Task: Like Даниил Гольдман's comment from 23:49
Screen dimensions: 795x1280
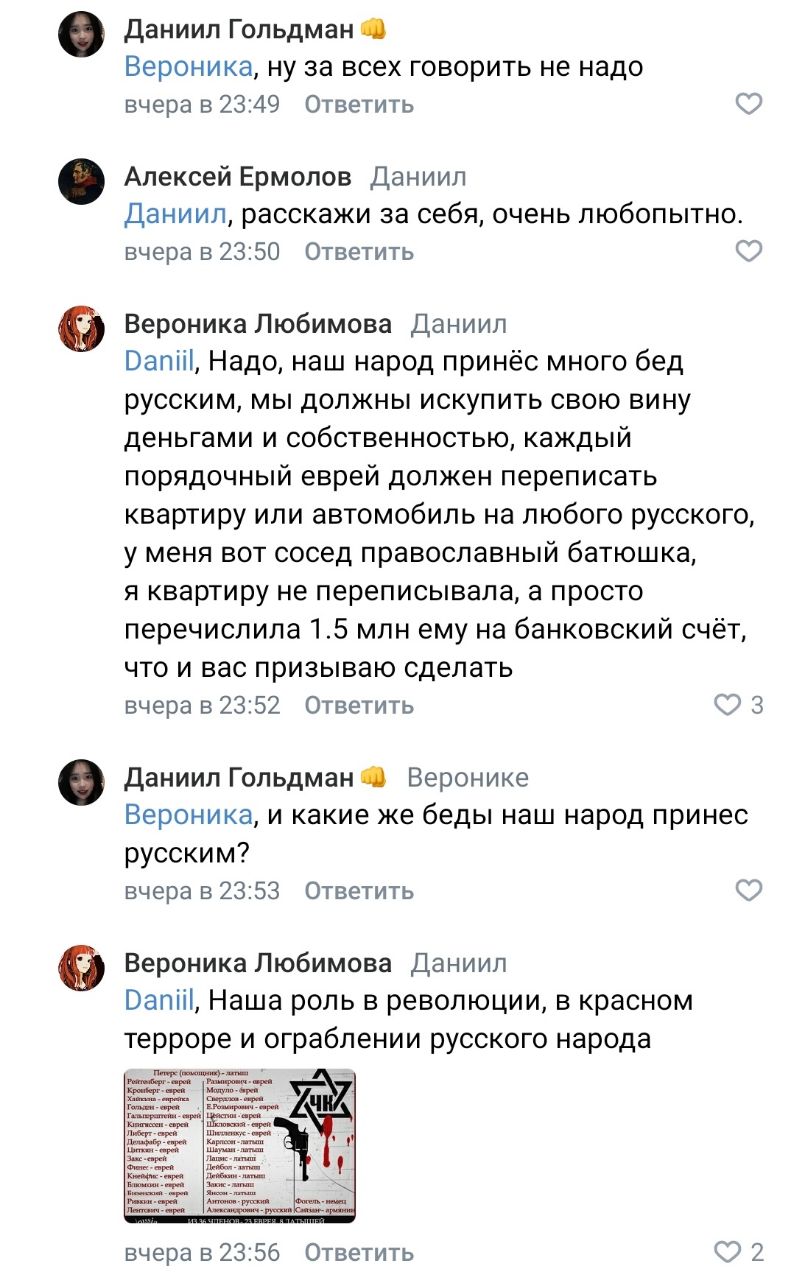Action: (748, 104)
